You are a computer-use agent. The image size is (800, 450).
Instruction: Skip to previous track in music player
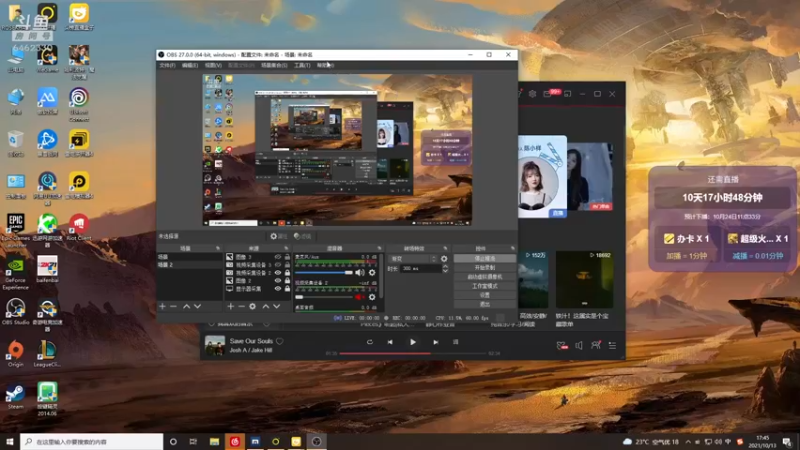point(390,342)
